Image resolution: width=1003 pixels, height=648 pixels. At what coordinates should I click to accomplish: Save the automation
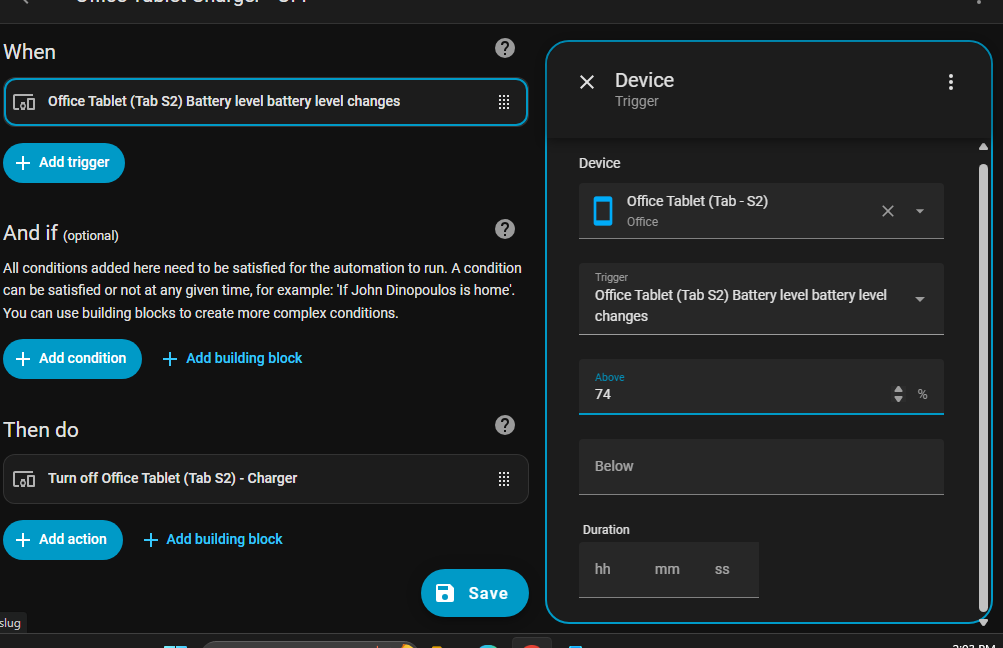(x=475, y=593)
